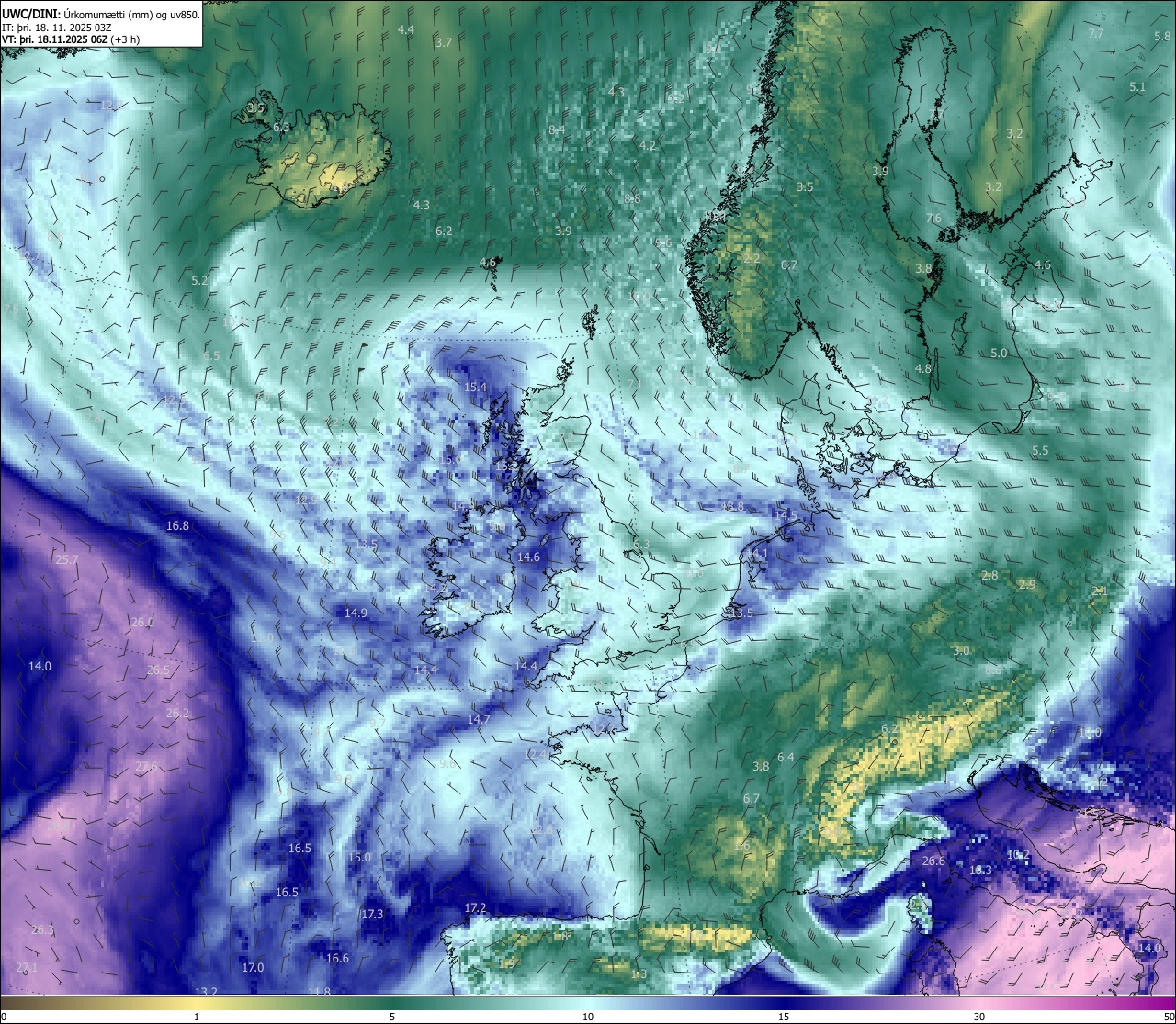The height and width of the screenshot is (1024, 1176).
Task: Click the 14.9 value southwest of Ireland
Action: pos(356,613)
